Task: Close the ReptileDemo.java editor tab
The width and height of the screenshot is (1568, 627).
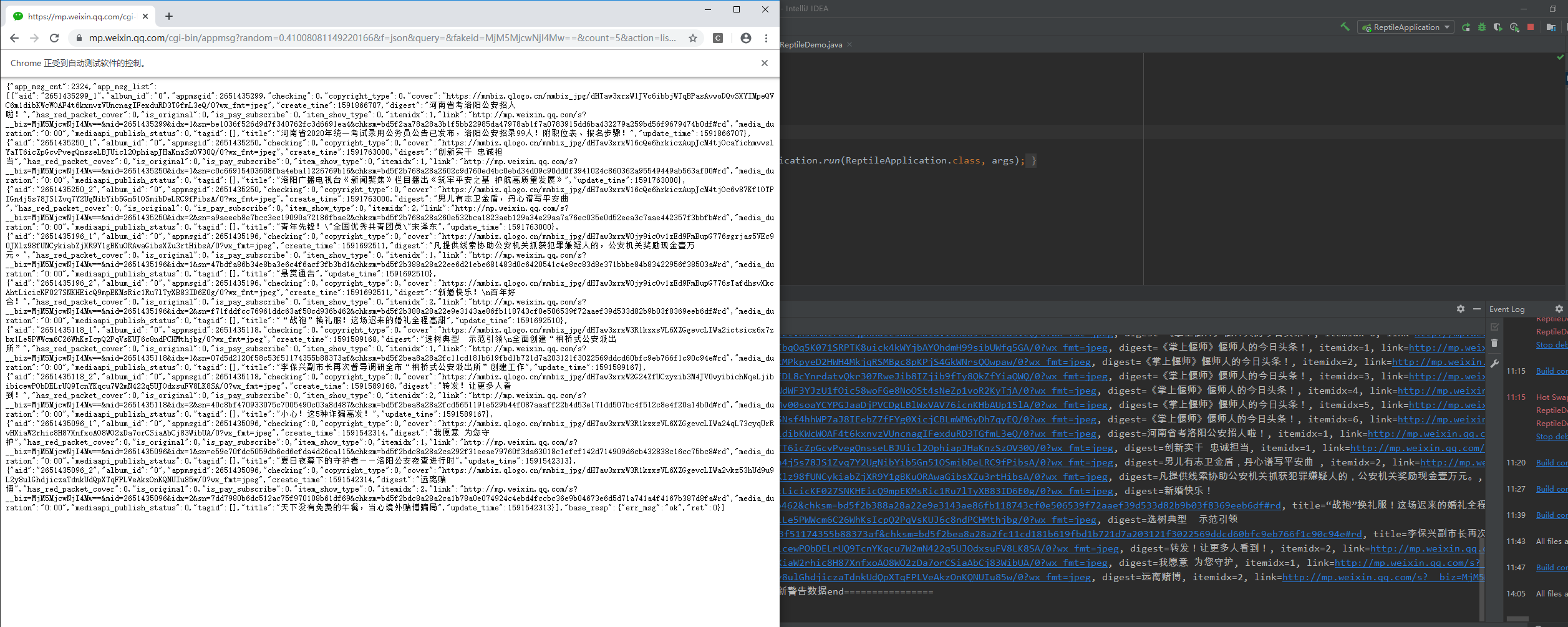Action: [849, 44]
